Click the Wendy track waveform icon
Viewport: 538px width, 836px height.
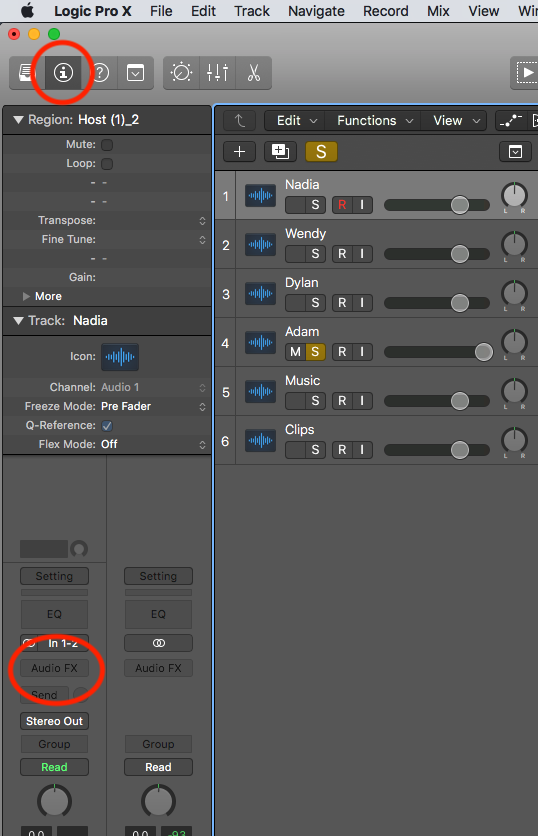[x=260, y=245]
